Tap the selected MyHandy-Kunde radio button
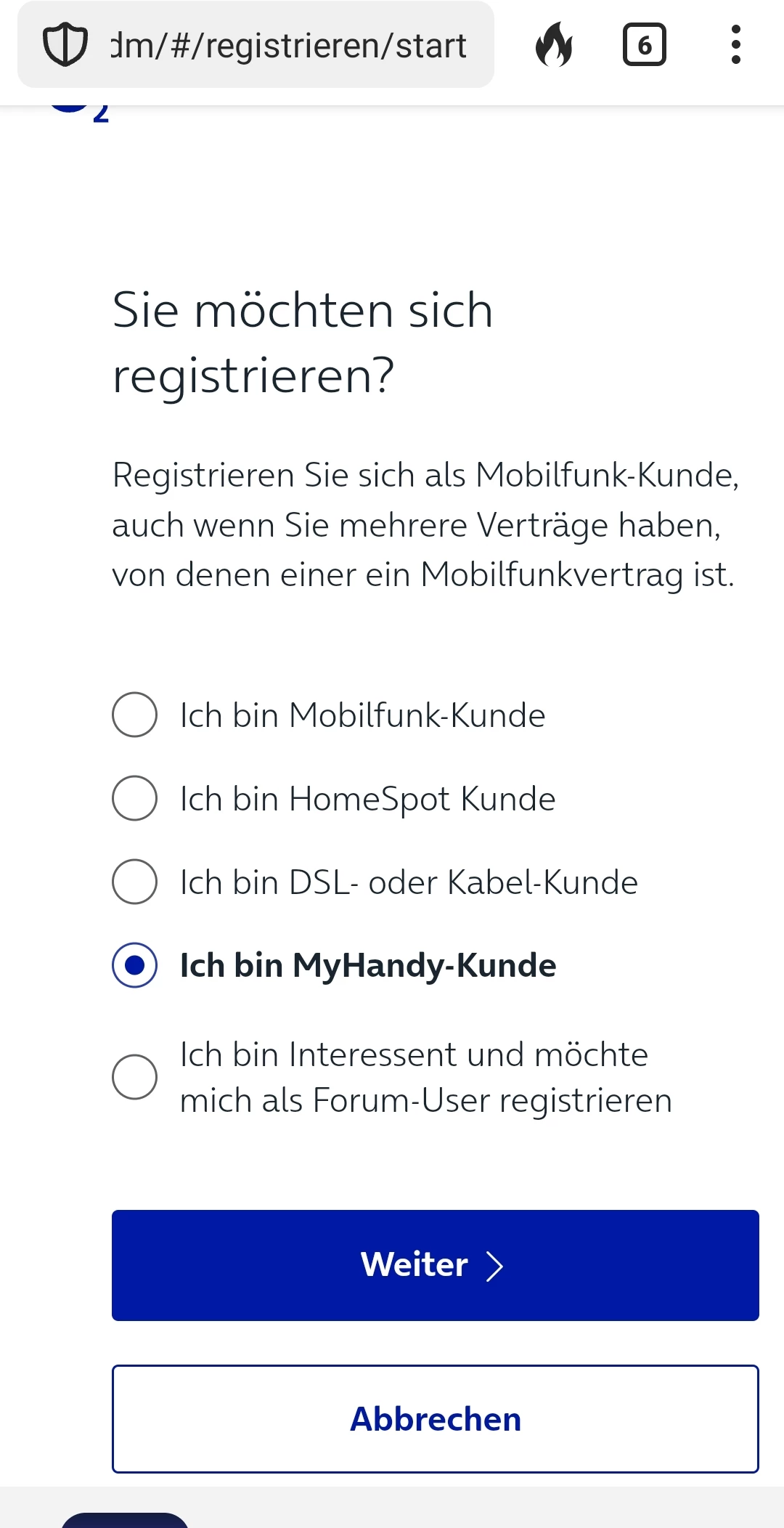Image resolution: width=784 pixels, height=1528 pixels. pos(134,965)
